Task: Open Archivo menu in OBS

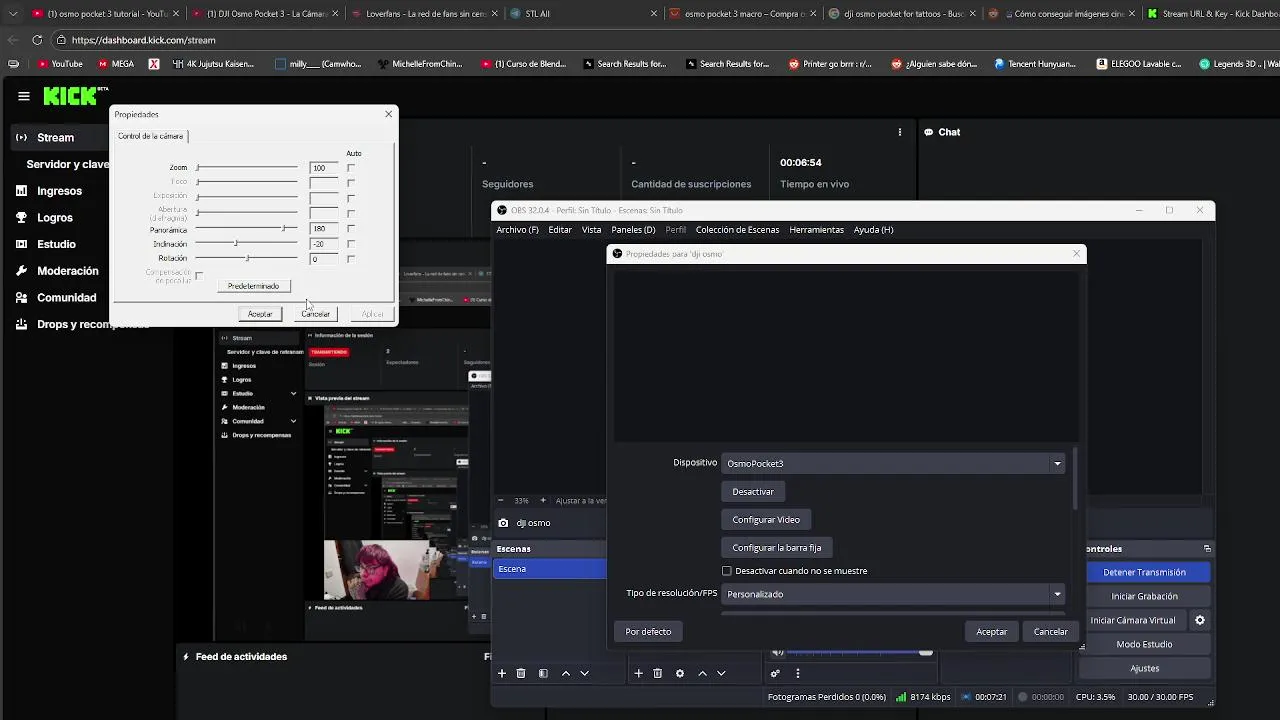Action: [517, 230]
